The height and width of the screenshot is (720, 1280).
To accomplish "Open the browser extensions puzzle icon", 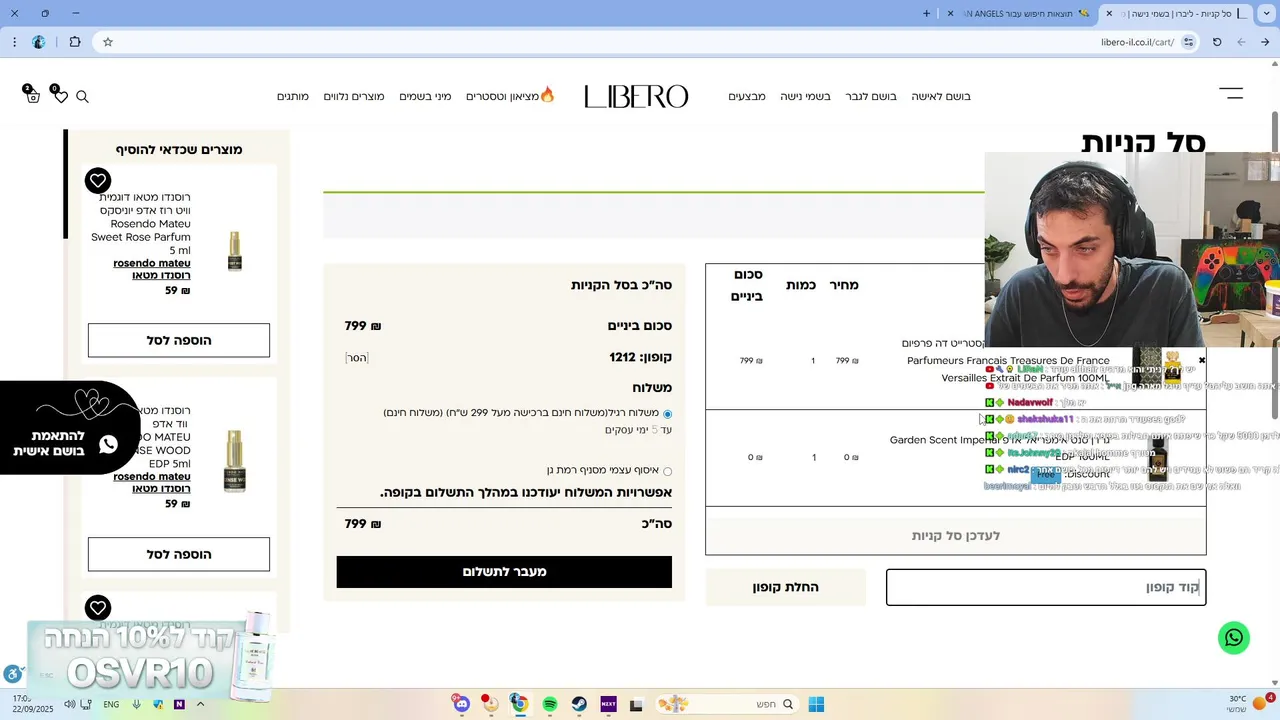I will (75, 42).
